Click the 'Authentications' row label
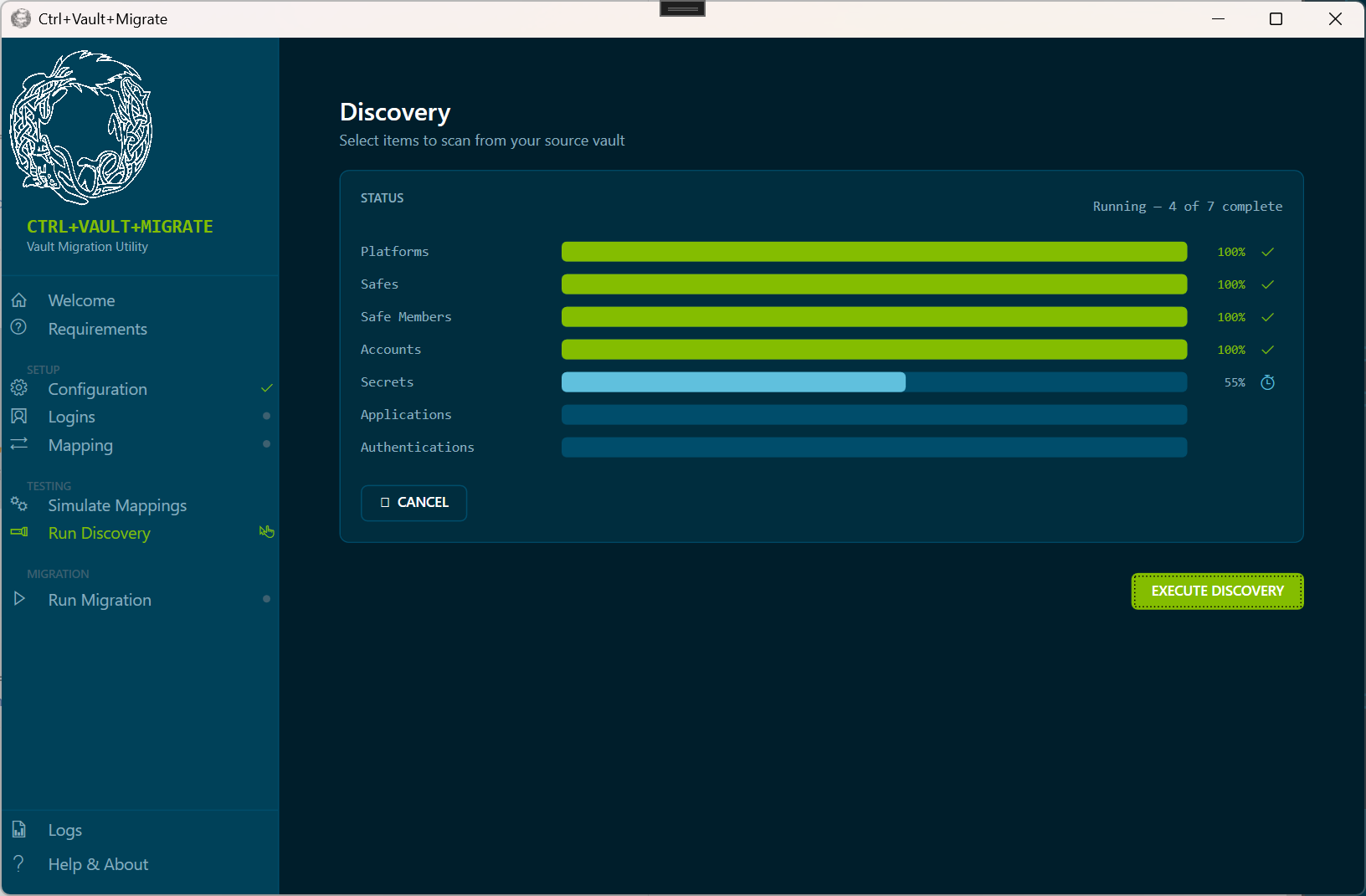 [x=417, y=448]
